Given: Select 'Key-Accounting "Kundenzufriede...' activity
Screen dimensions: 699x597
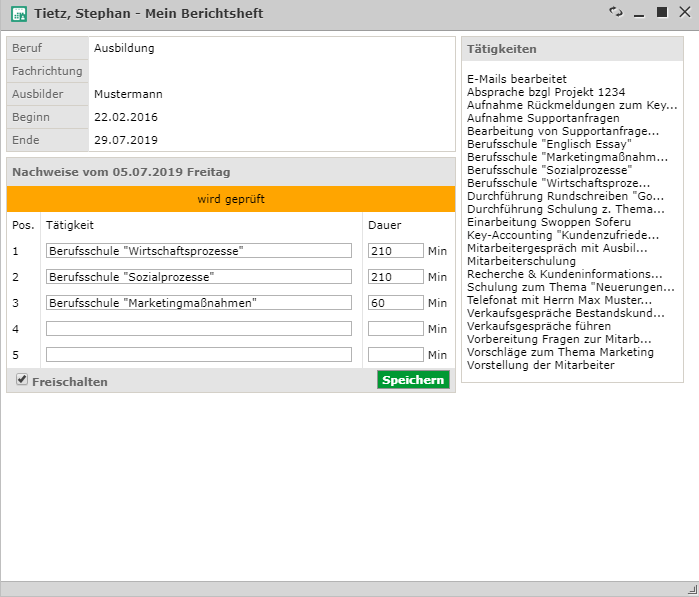Looking at the screenshot, I should pyautogui.click(x=563, y=235).
